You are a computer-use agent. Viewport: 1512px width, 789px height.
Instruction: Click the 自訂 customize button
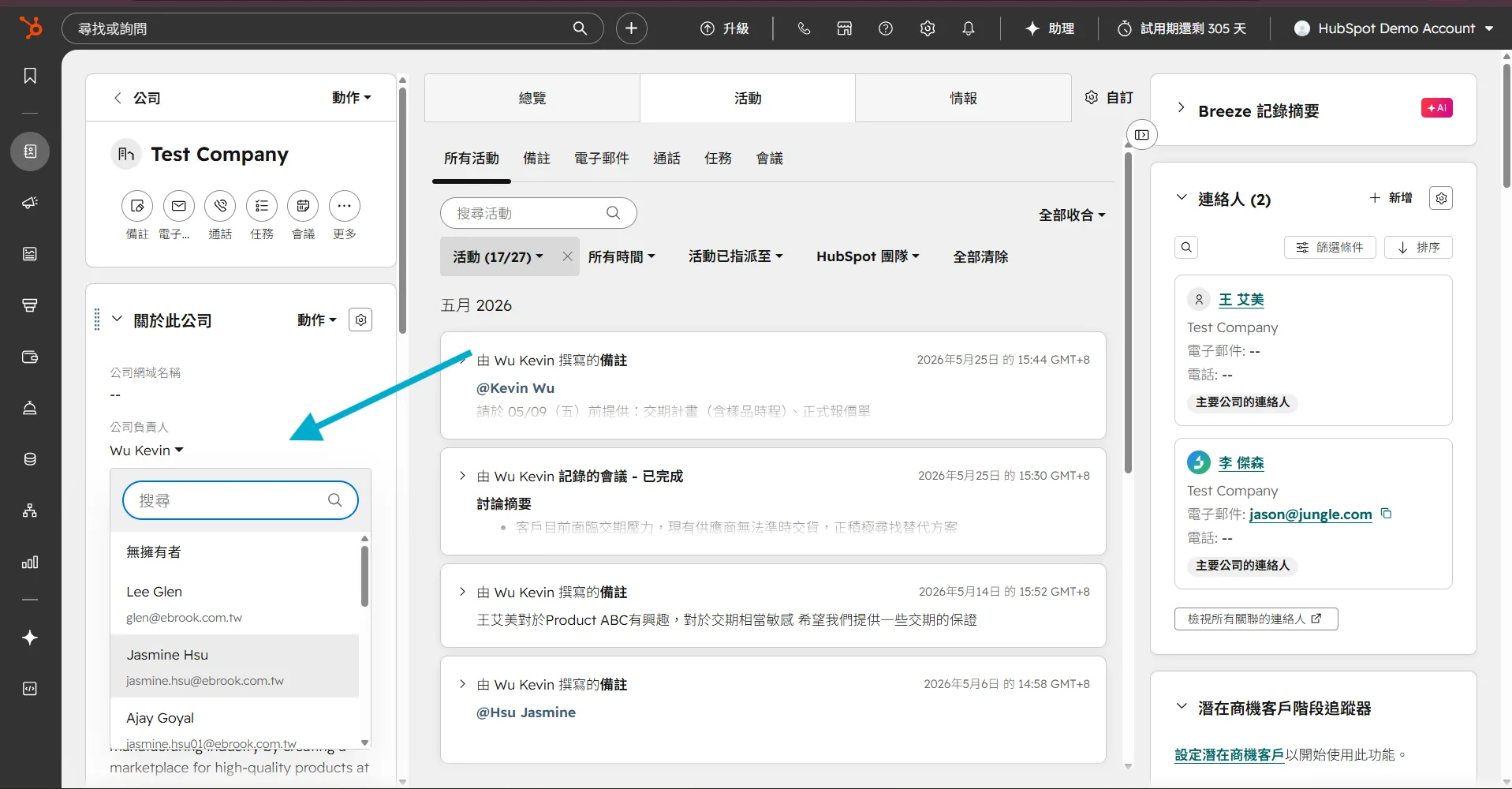click(1109, 97)
